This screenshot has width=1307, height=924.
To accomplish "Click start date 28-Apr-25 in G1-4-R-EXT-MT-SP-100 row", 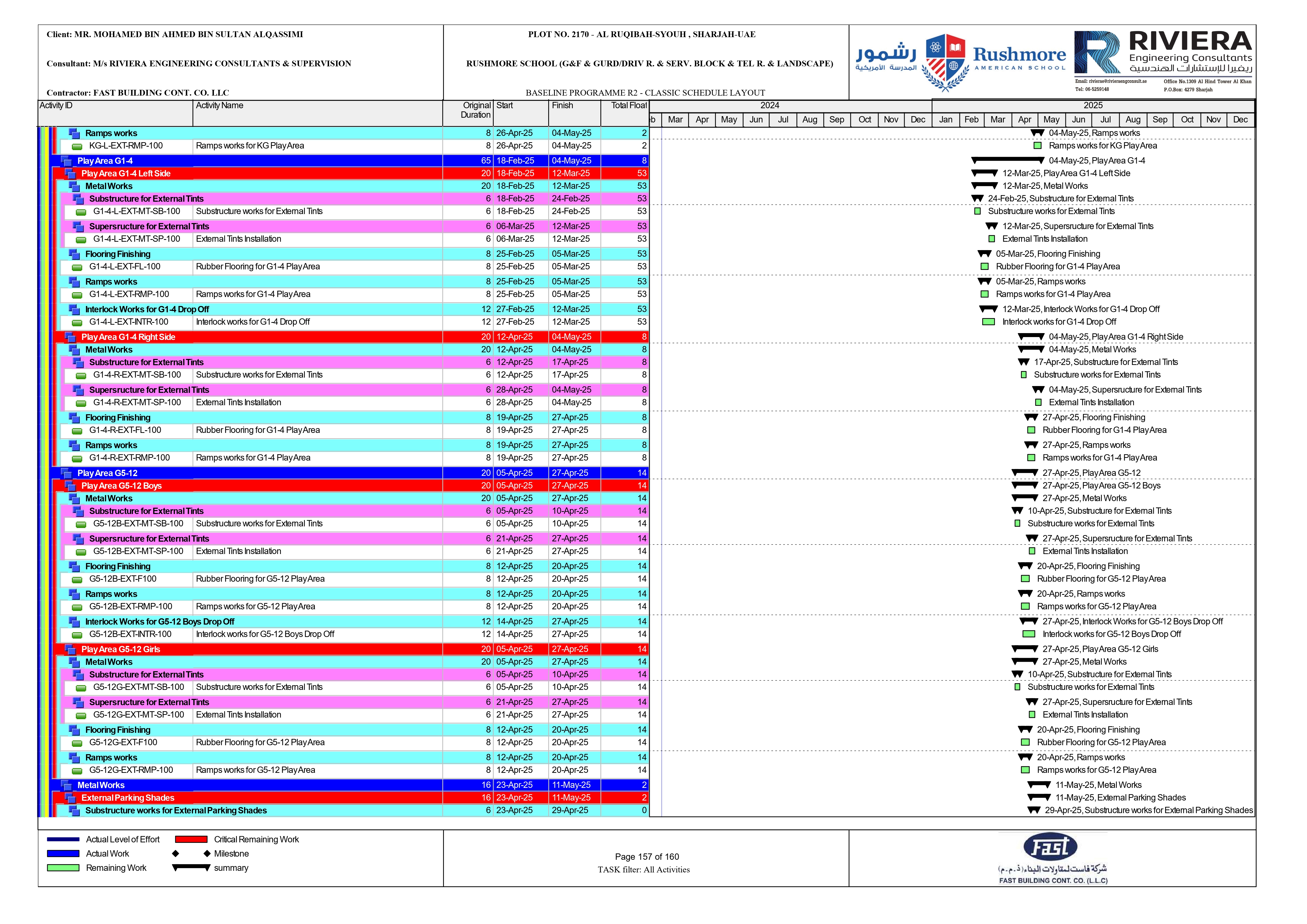I will click(515, 403).
